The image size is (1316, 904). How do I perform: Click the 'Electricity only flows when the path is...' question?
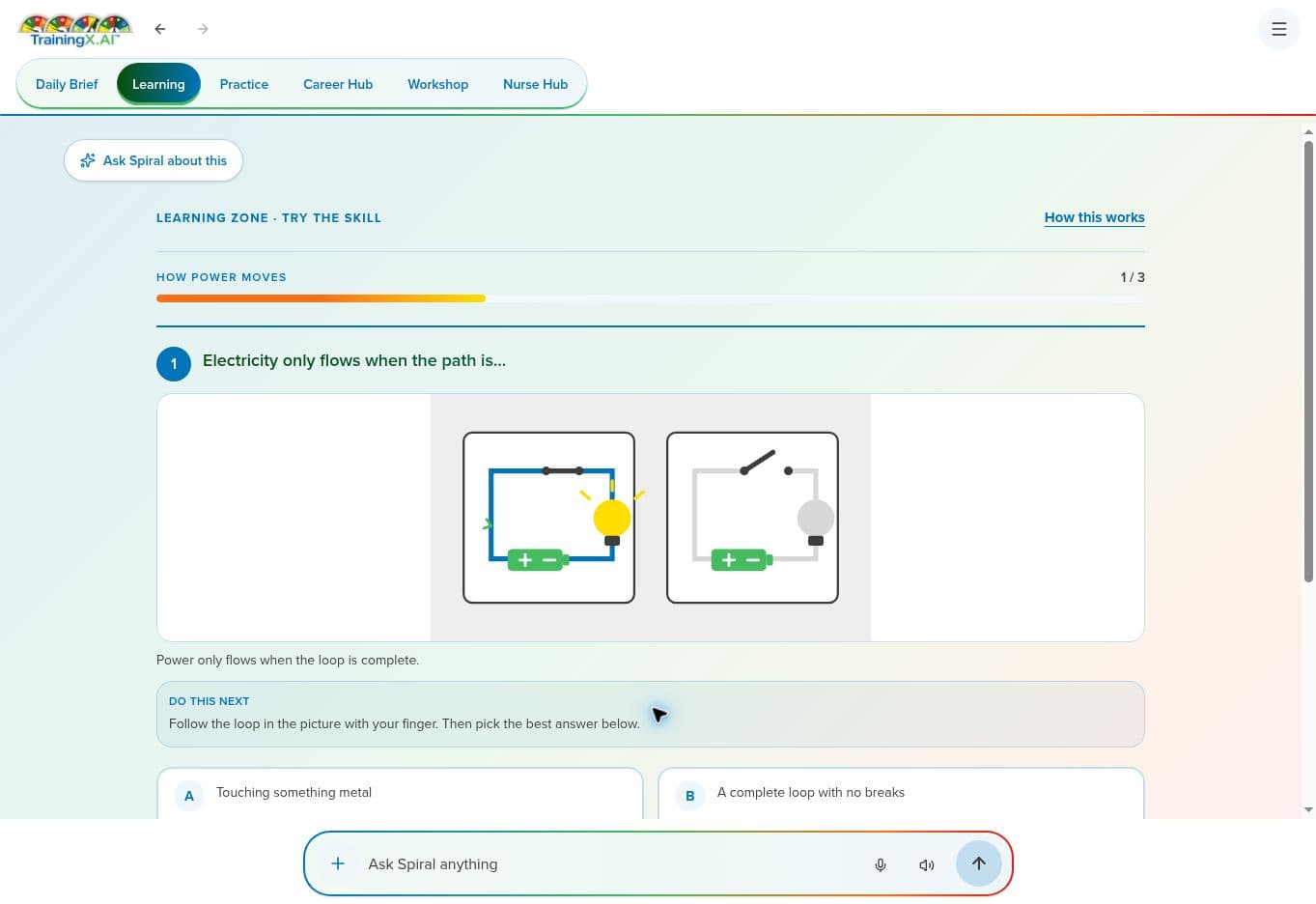click(354, 360)
